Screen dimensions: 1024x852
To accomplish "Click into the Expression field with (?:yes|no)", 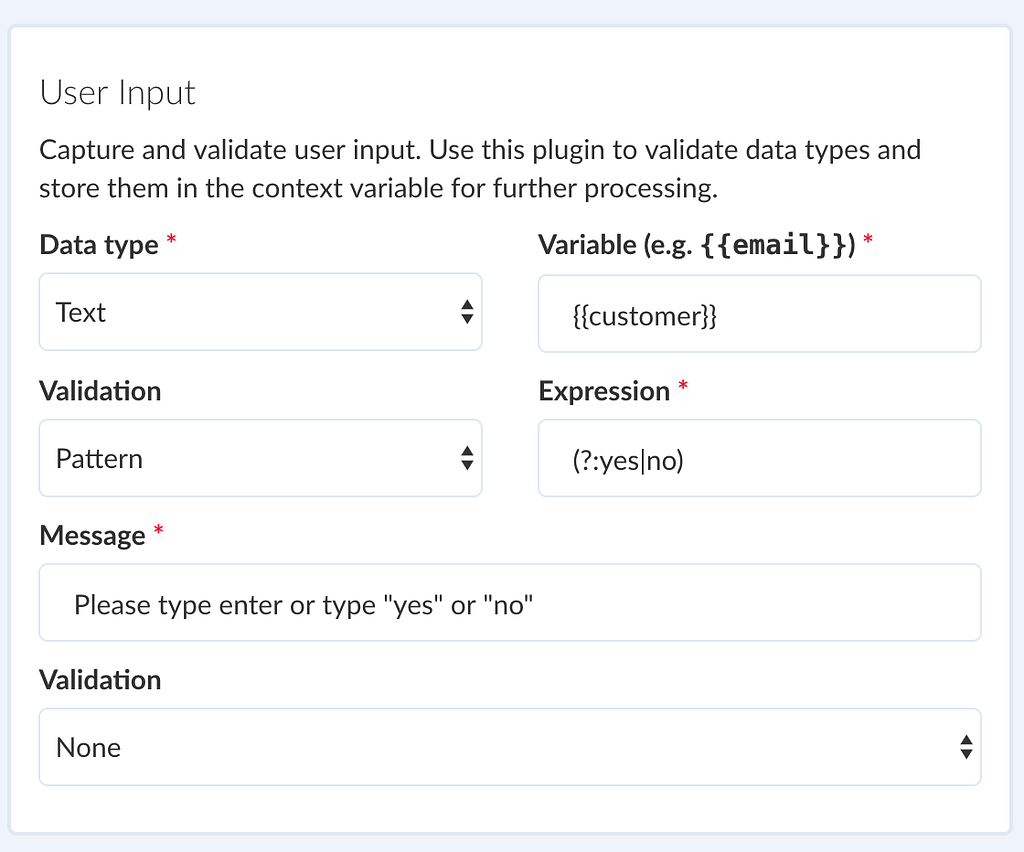I will [x=759, y=460].
